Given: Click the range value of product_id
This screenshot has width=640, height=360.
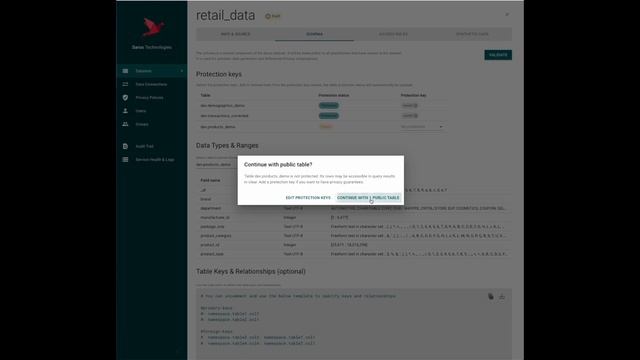Looking at the screenshot, I should [349, 245].
